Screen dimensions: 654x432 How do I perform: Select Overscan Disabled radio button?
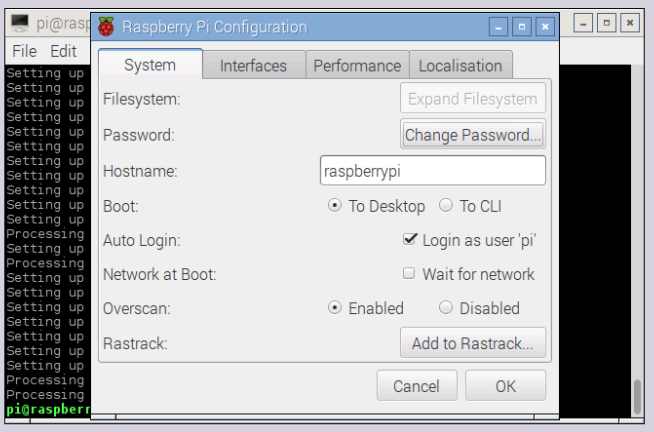click(446, 308)
